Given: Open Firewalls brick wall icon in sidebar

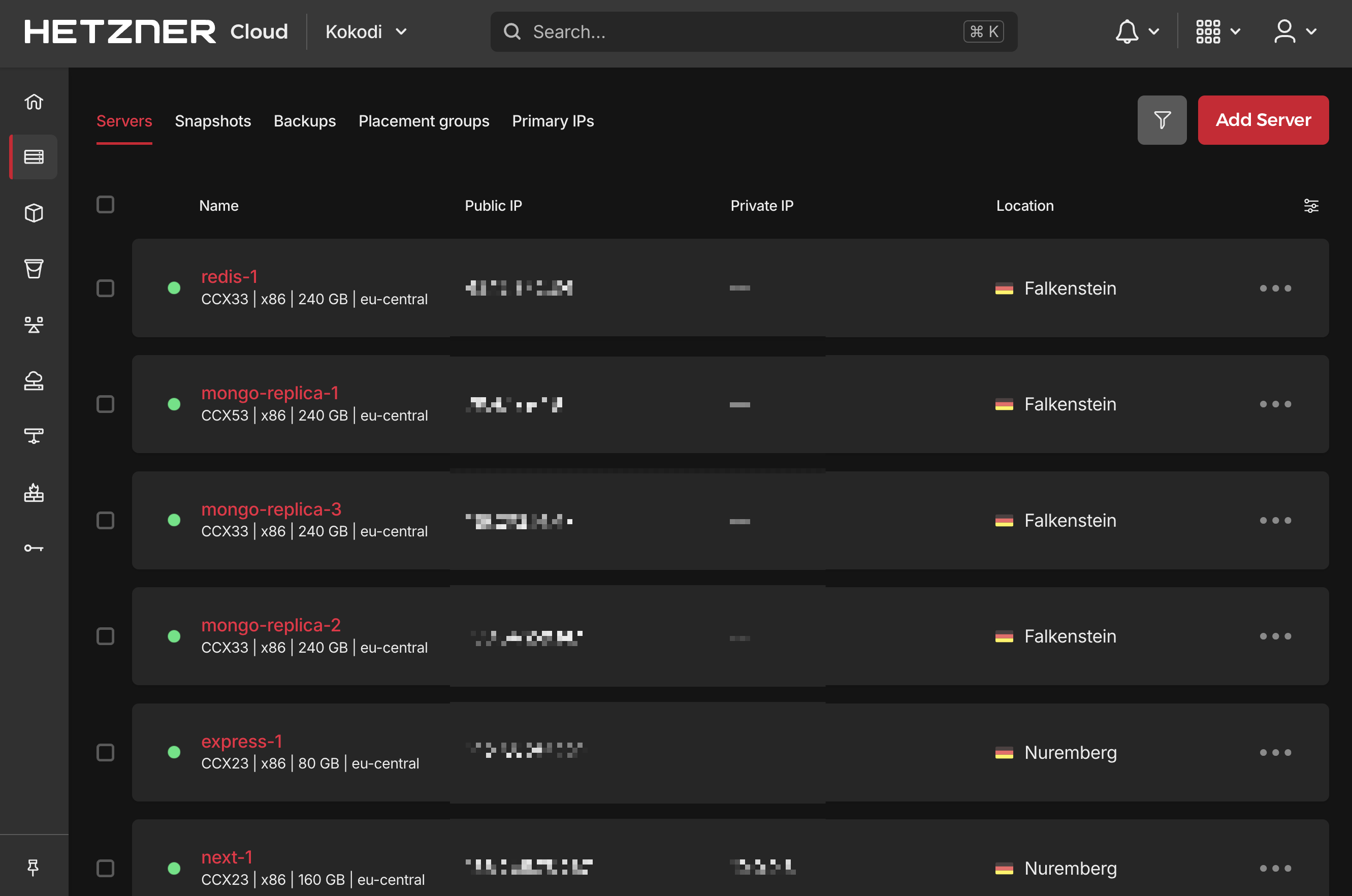Looking at the screenshot, I should click(x=34, y=493).
